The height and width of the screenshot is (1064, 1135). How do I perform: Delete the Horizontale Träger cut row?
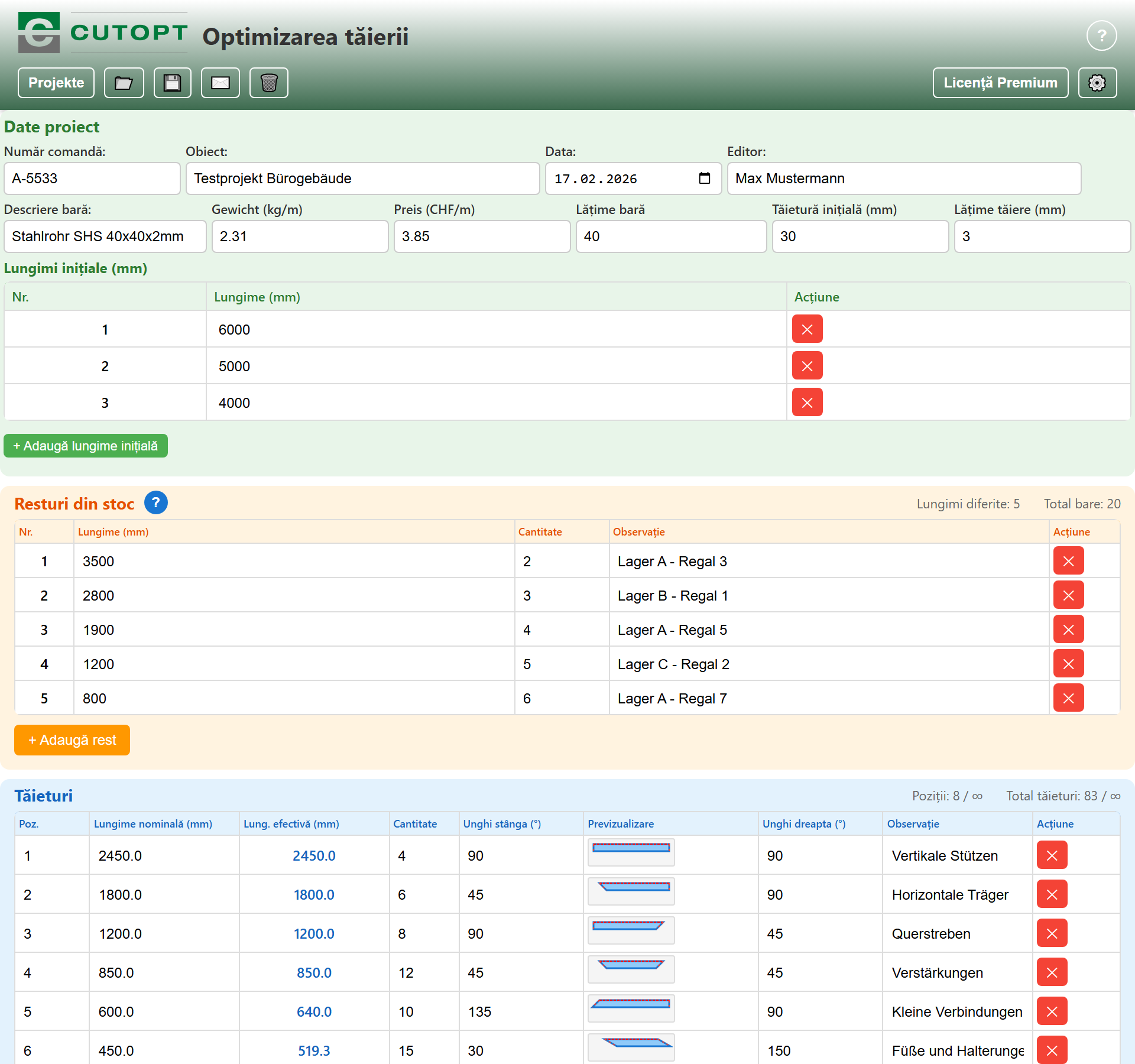tap(1052, 894)
